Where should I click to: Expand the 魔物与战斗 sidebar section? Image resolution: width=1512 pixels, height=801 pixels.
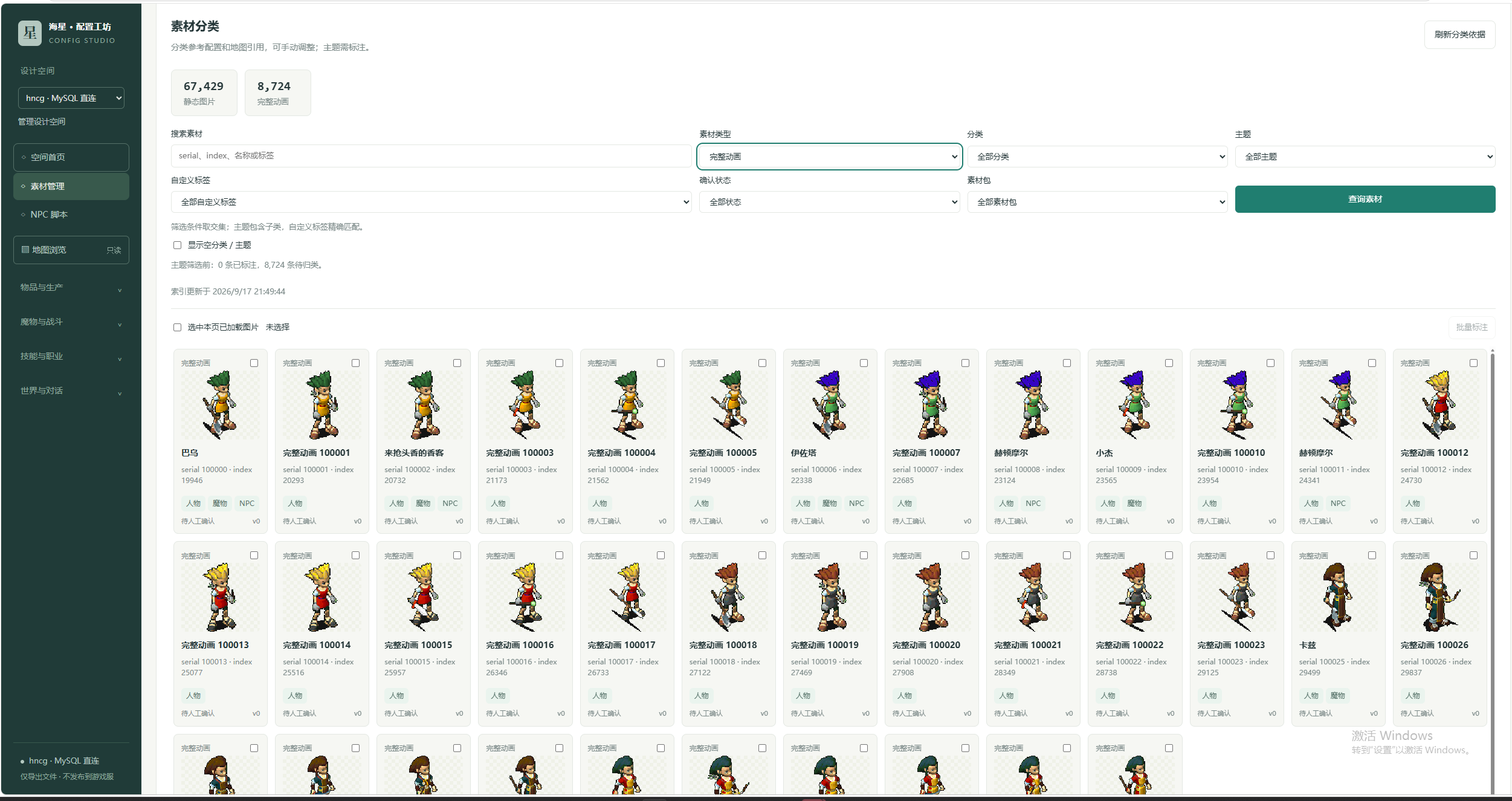71,322
